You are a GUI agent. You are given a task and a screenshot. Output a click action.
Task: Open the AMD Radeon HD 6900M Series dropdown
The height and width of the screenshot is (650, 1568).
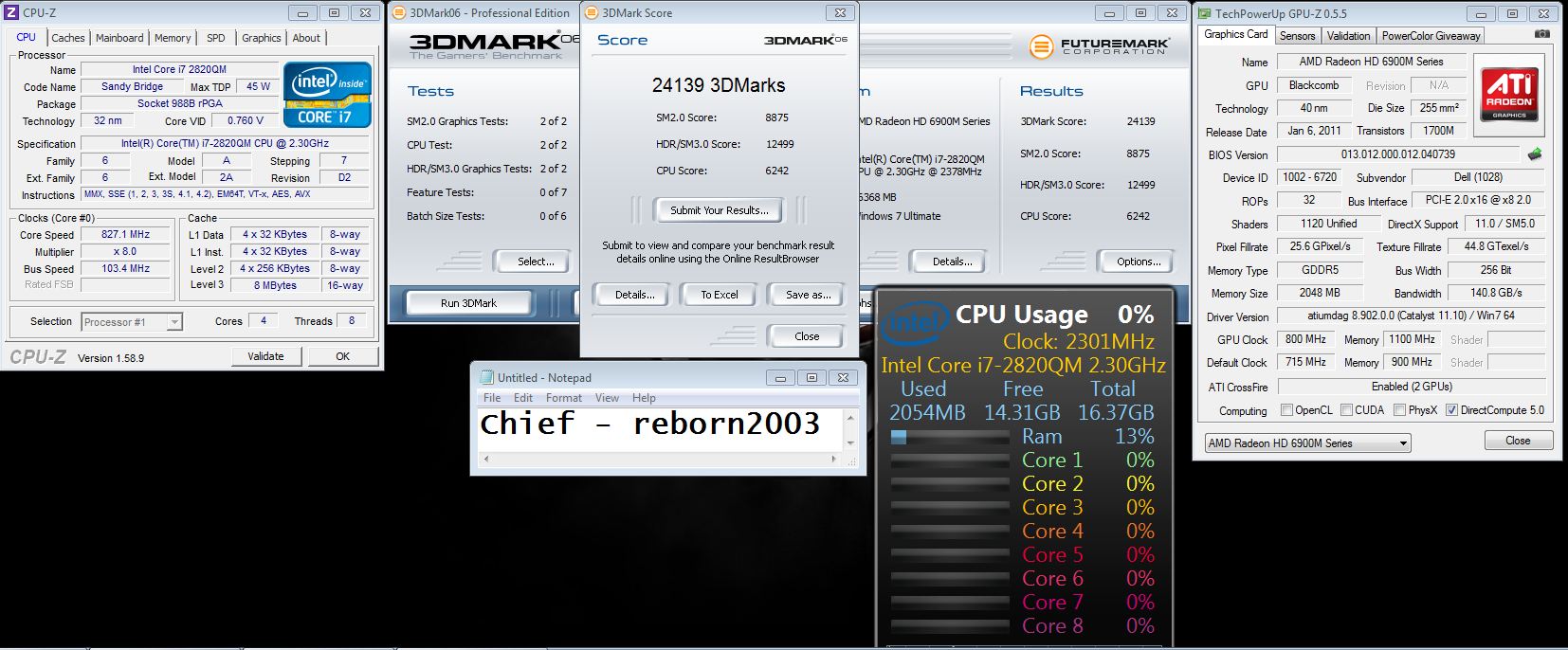pos(1307,442)
